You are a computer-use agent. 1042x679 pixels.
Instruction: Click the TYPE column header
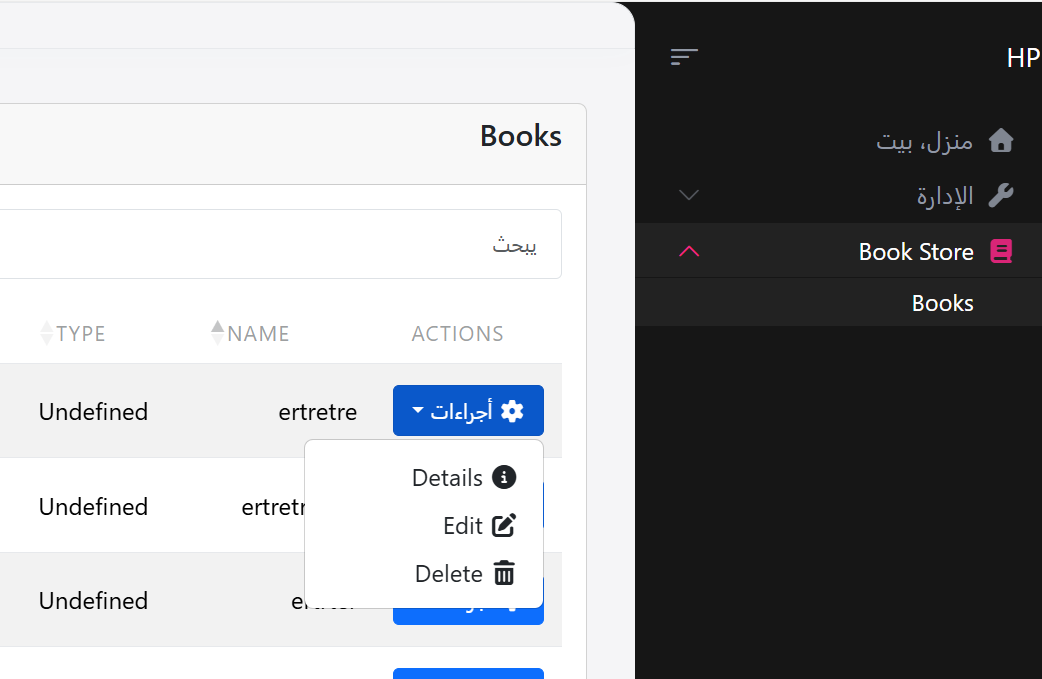tap(80, 334)
